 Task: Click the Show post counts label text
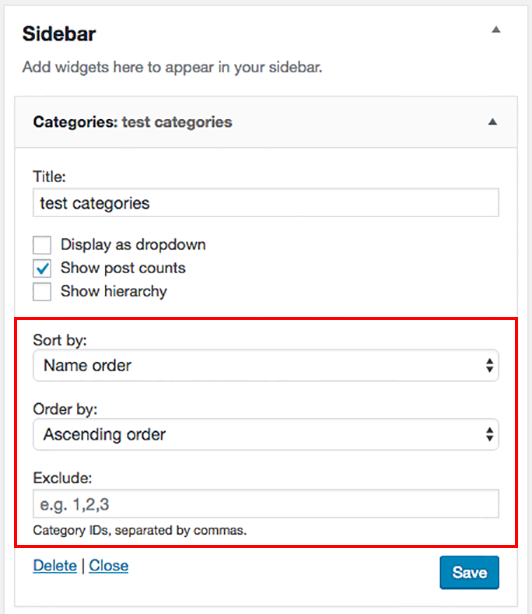click(x=123, y=268)
